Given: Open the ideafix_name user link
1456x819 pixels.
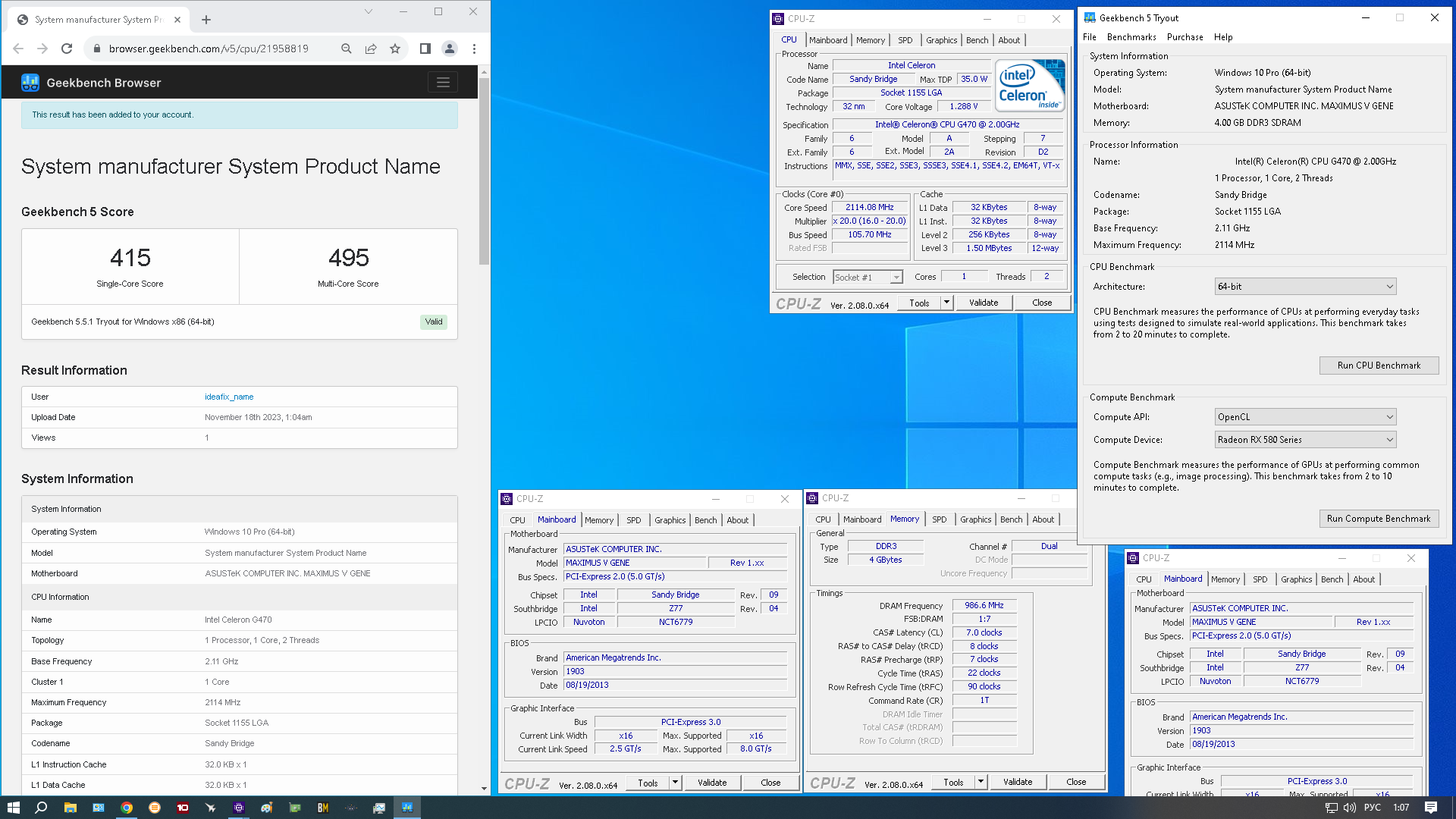Looking at the screenshot, I should tap(229, 397).
